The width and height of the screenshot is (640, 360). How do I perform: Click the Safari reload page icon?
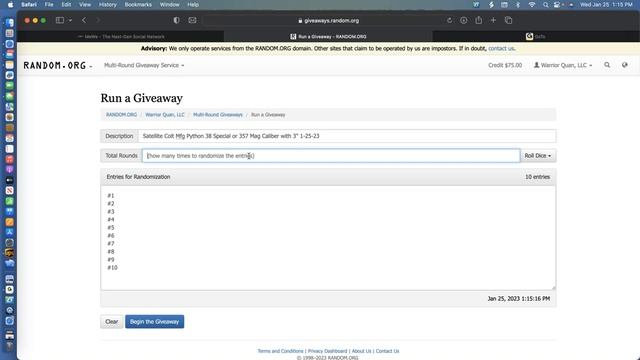tap(449, 20)
